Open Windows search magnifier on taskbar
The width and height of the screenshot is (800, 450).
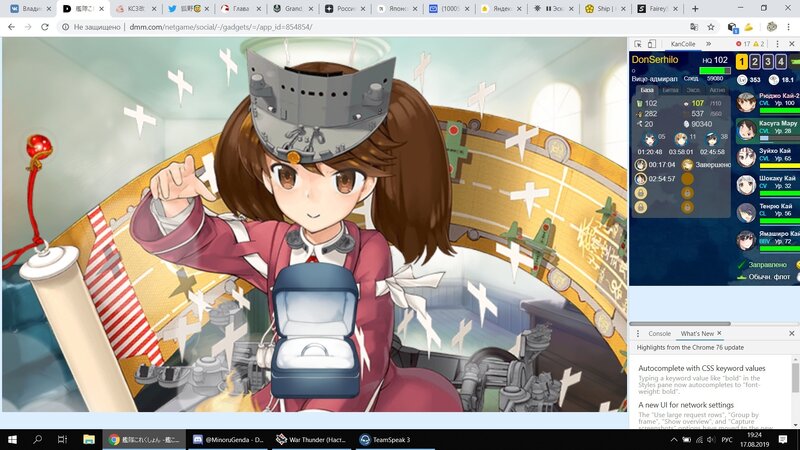tap(37, 439)
